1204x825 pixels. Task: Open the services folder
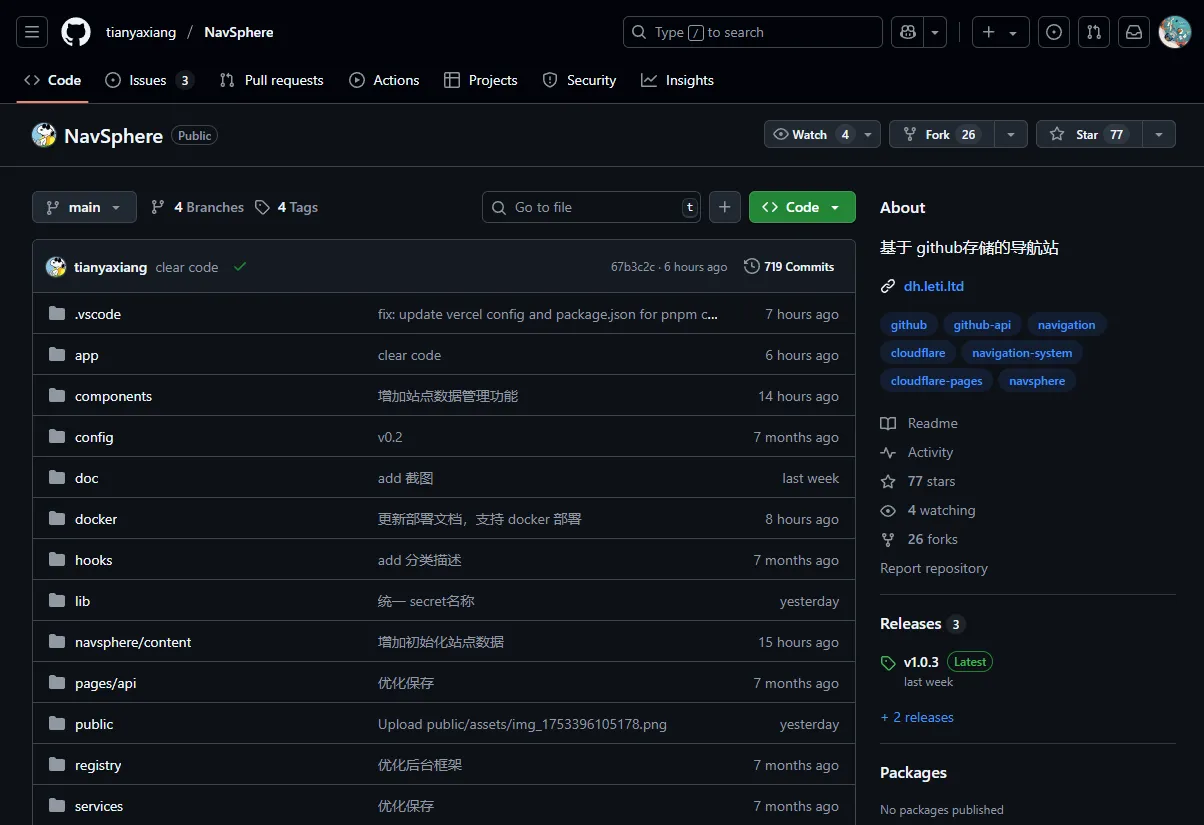click(x=99, y=806)
